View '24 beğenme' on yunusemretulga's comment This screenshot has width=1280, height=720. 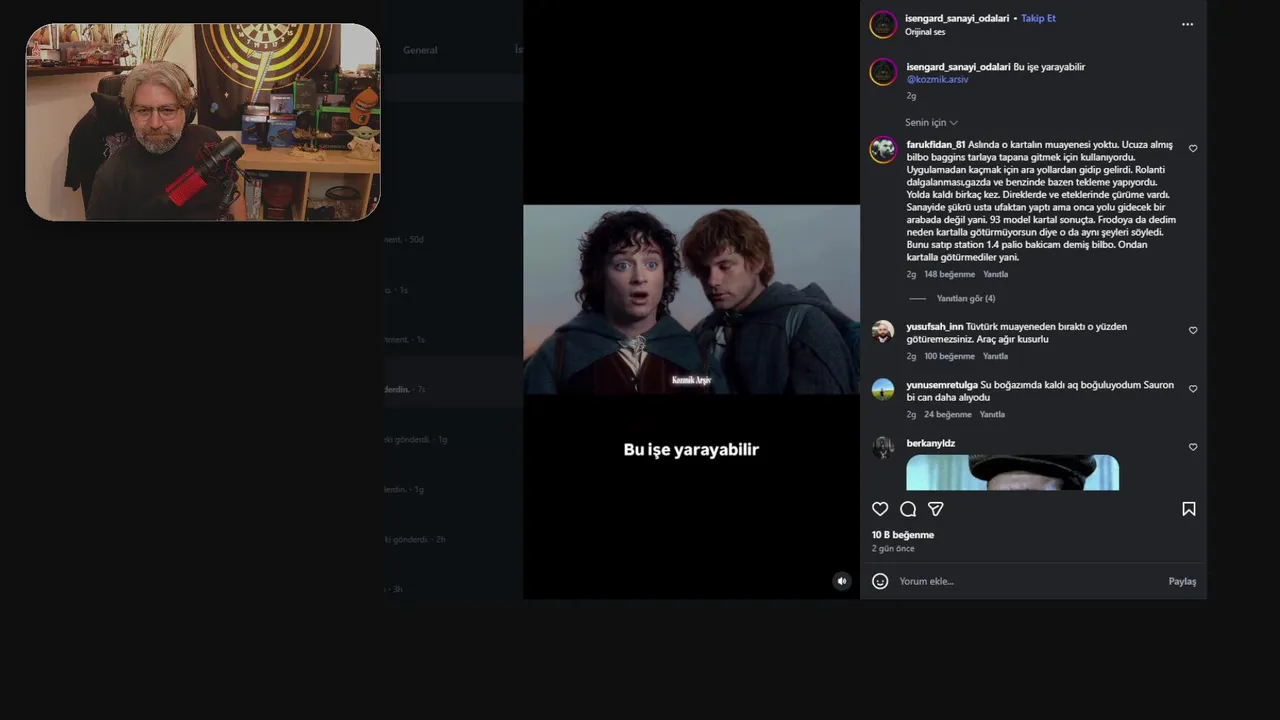(948, 414)
